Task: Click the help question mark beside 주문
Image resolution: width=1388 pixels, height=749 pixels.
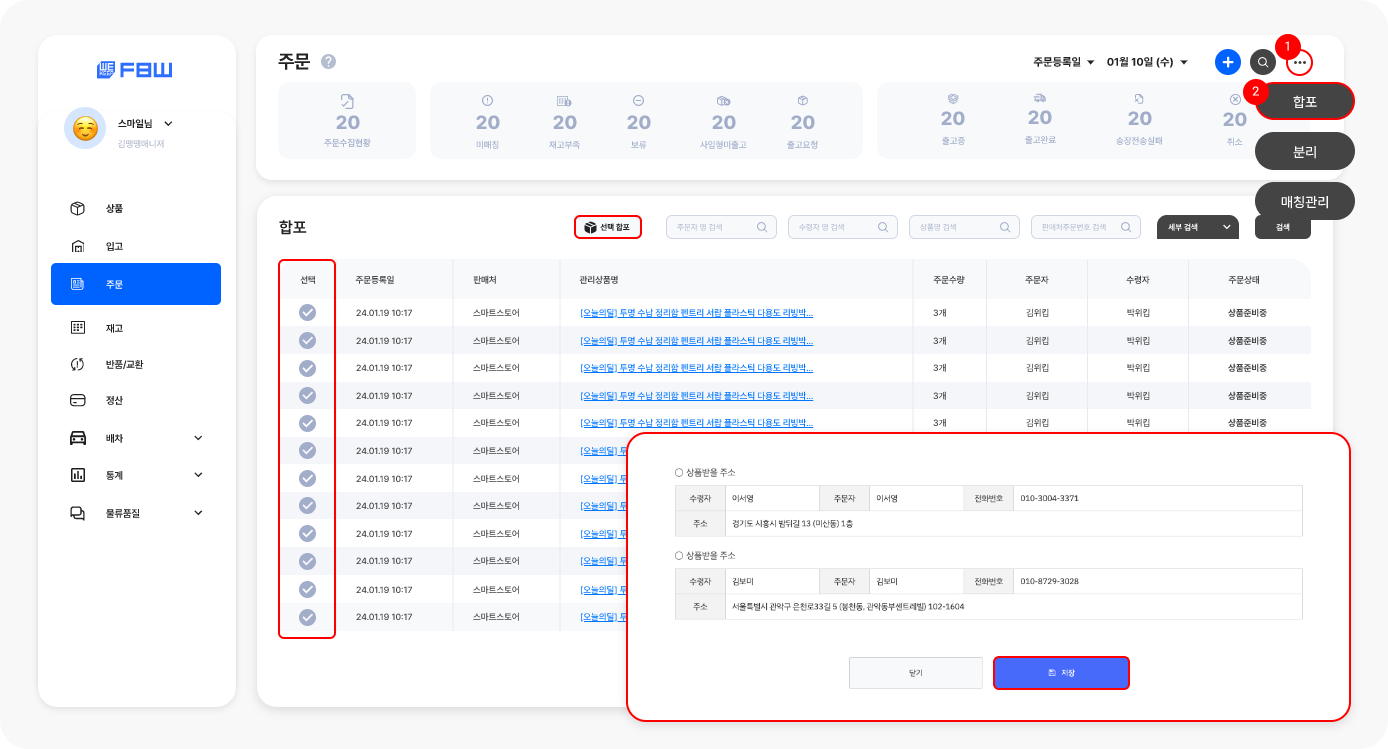Action: tap(328, 62)
